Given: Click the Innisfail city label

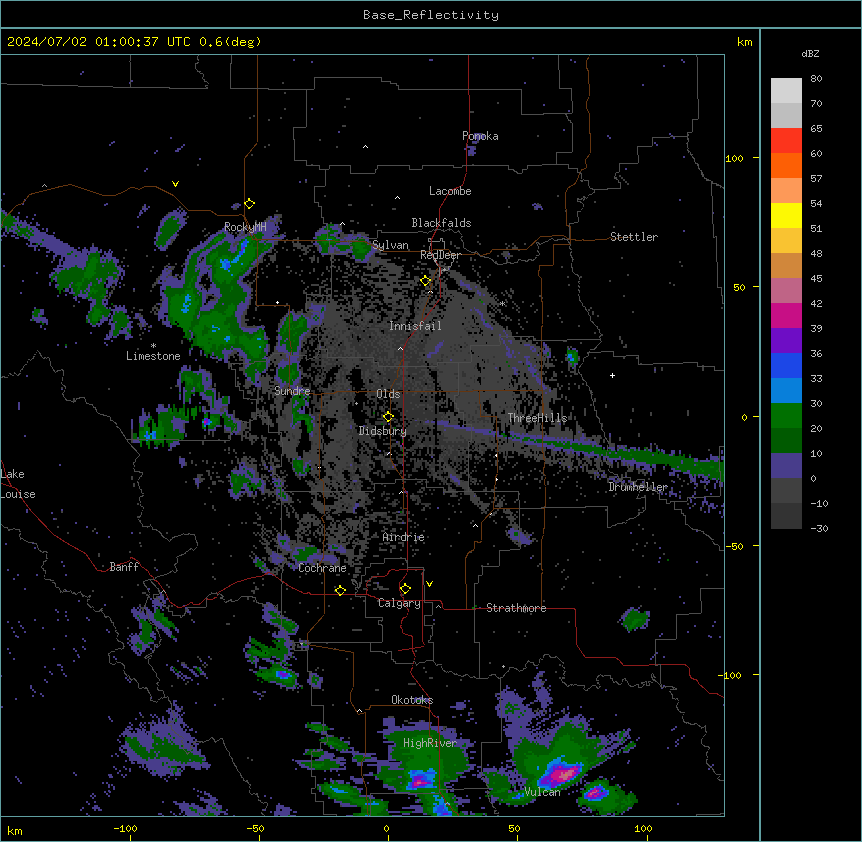Looking at the screenshot, I should pyautogui.click(x=415, y=326).
